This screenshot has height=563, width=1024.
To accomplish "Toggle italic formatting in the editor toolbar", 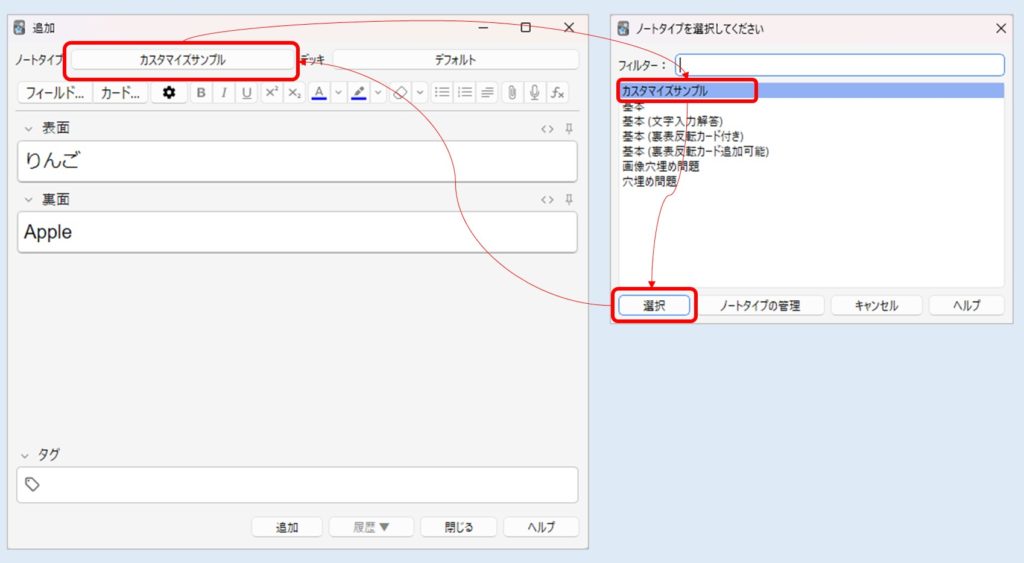I will [x=224, y=93].
